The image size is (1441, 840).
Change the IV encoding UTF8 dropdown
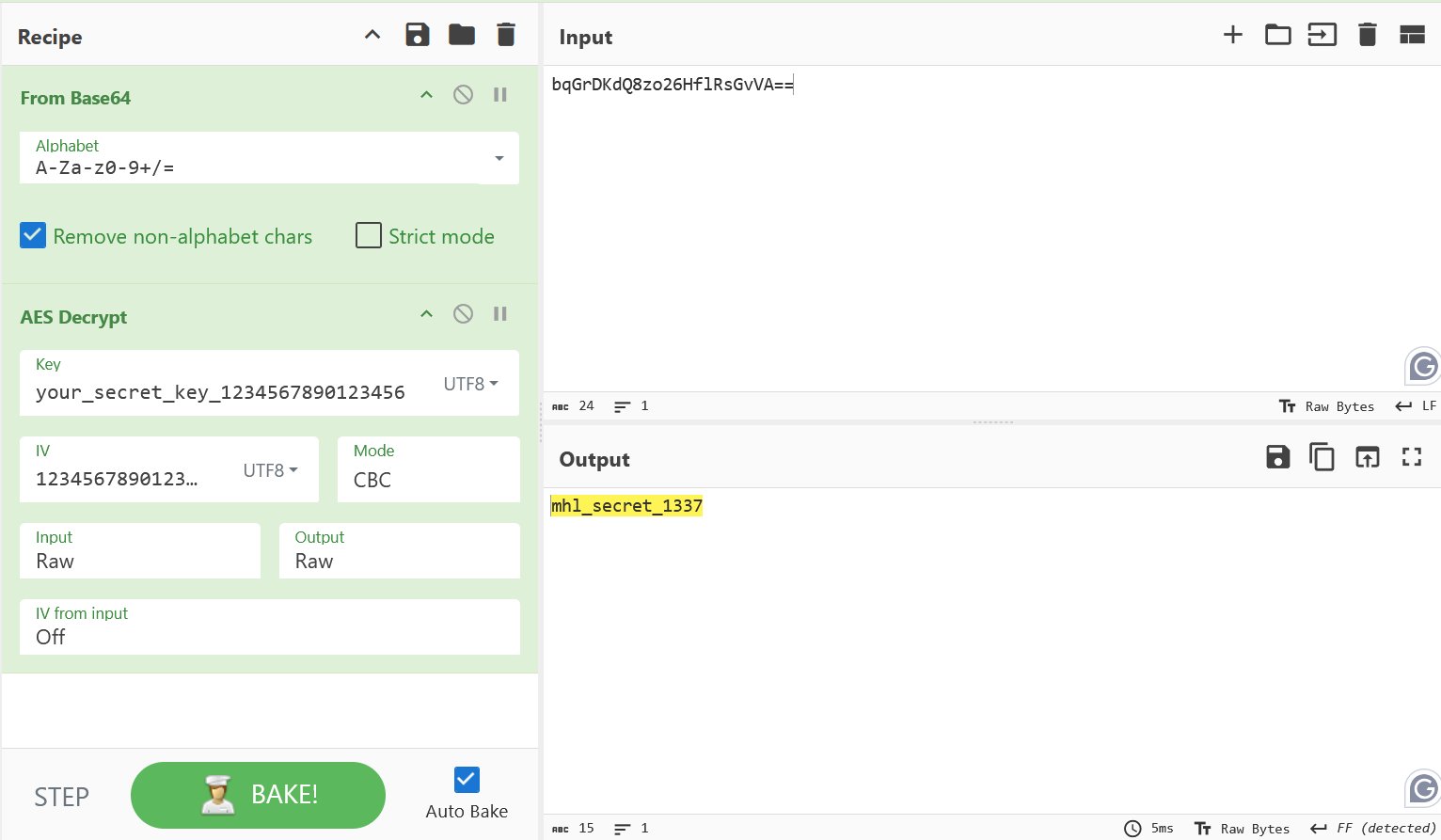(271, 470)
